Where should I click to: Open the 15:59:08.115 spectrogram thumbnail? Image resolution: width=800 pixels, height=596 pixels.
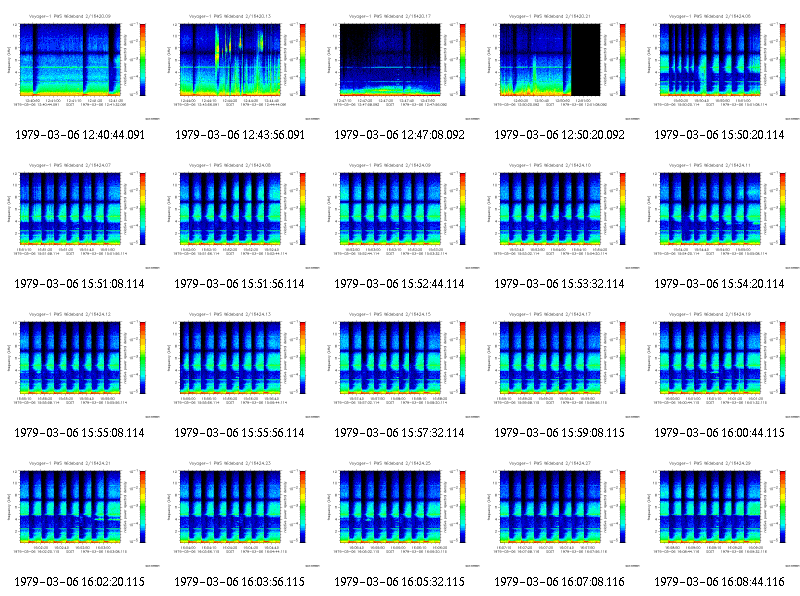coord(560,364)
